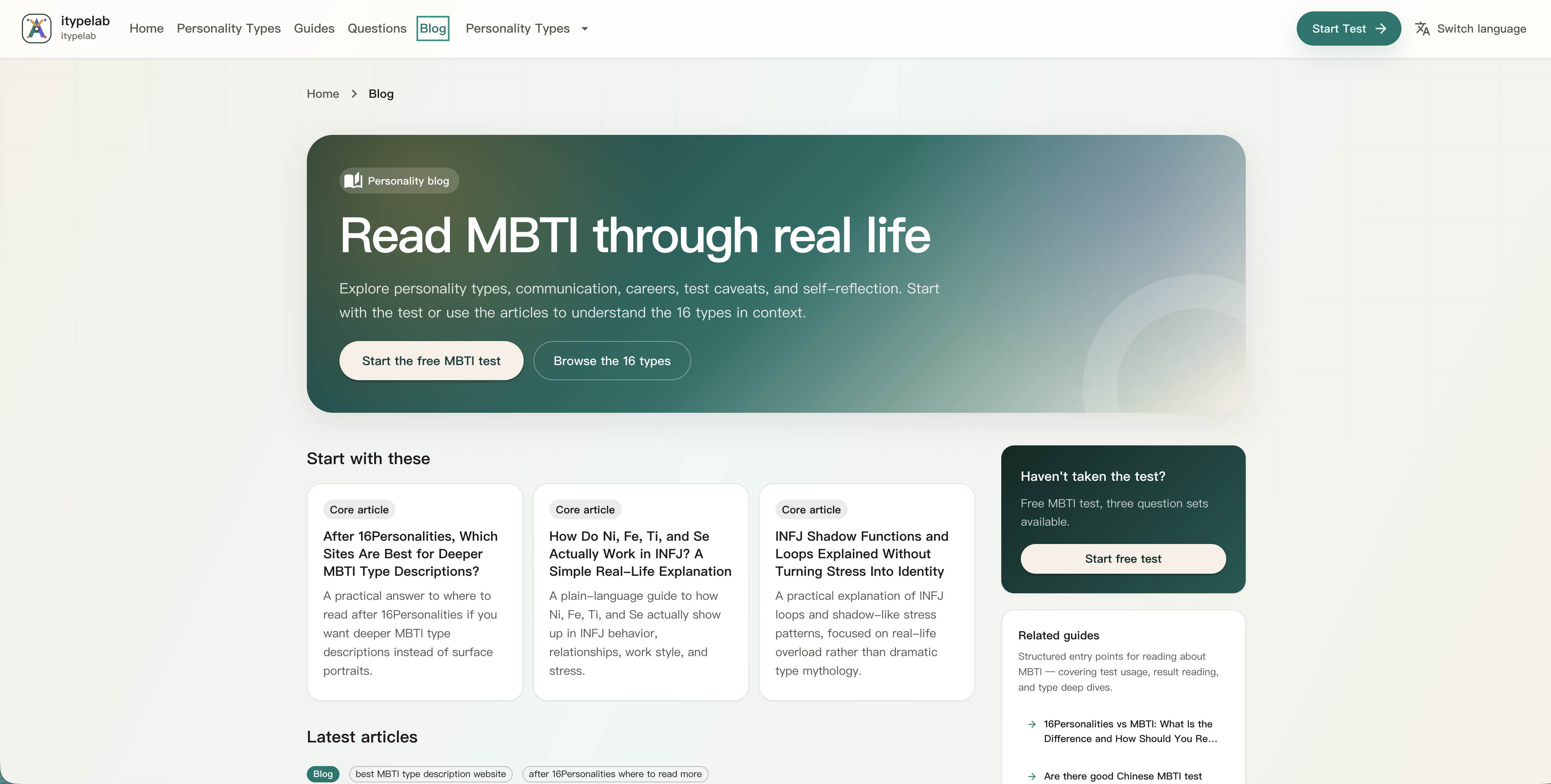Click the Related guides heading
The height and width of the screenshot is (784, 1551).
tap(1058, 636)
